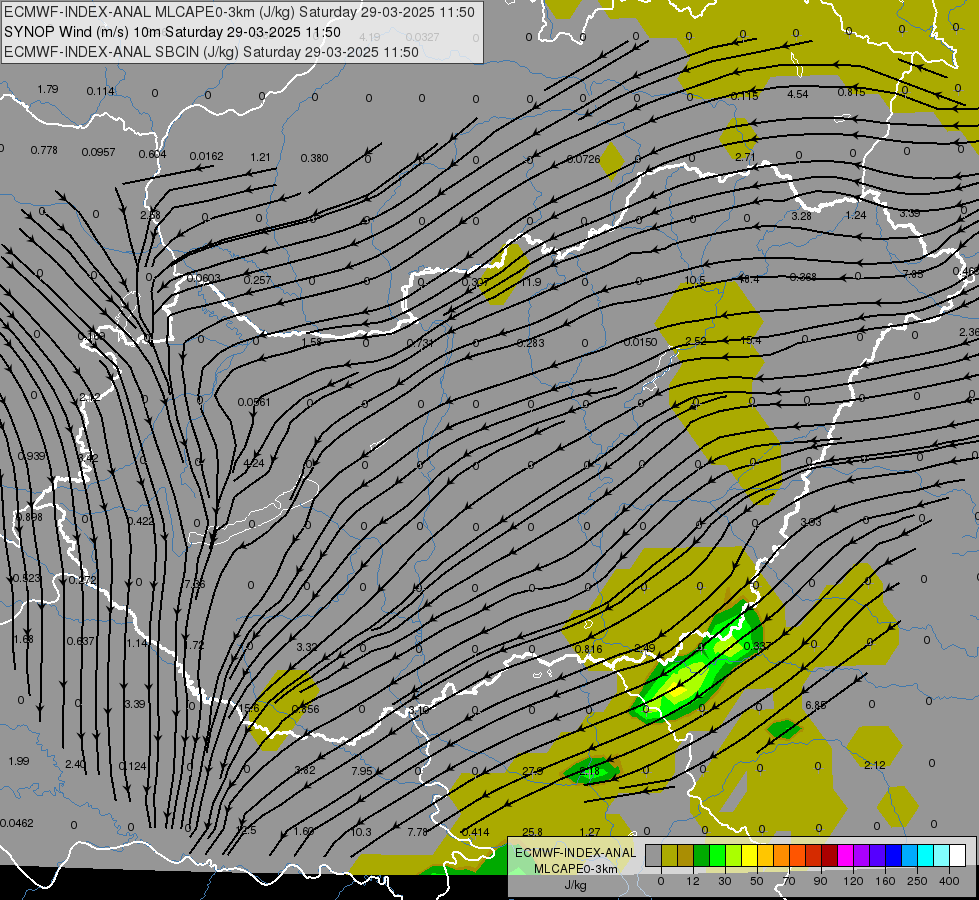Click the ECMWF-INDEX-ANAL SBCIN header line
Viewport: 979px width, 900px height.
point(211,52)
